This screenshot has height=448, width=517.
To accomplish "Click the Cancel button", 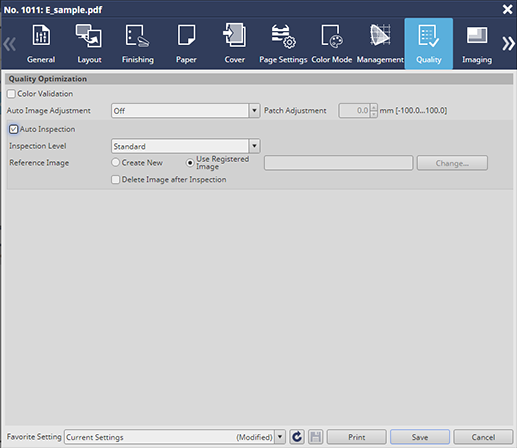I will tap(483, 437).
